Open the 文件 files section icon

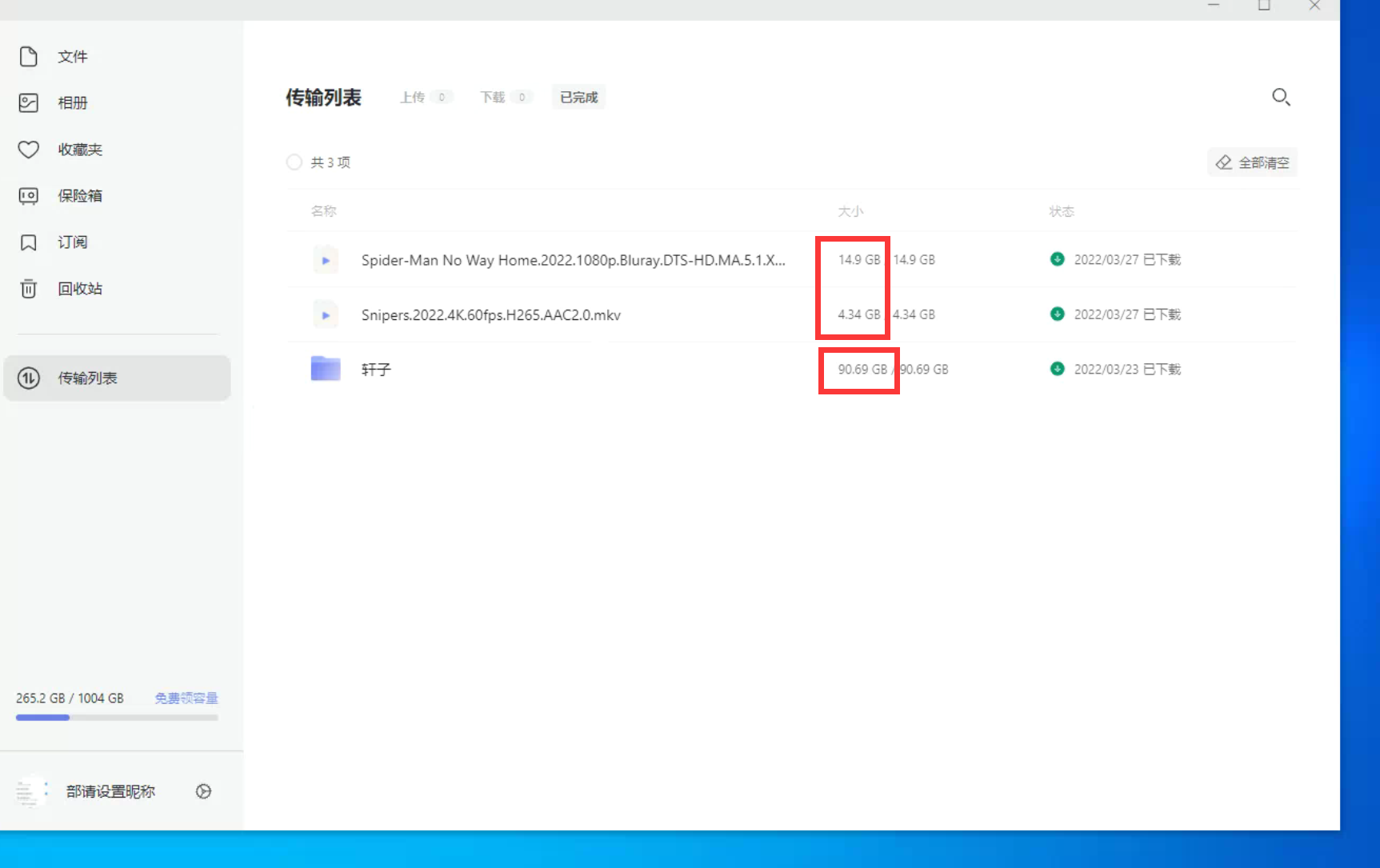click(x=29, y=57)
